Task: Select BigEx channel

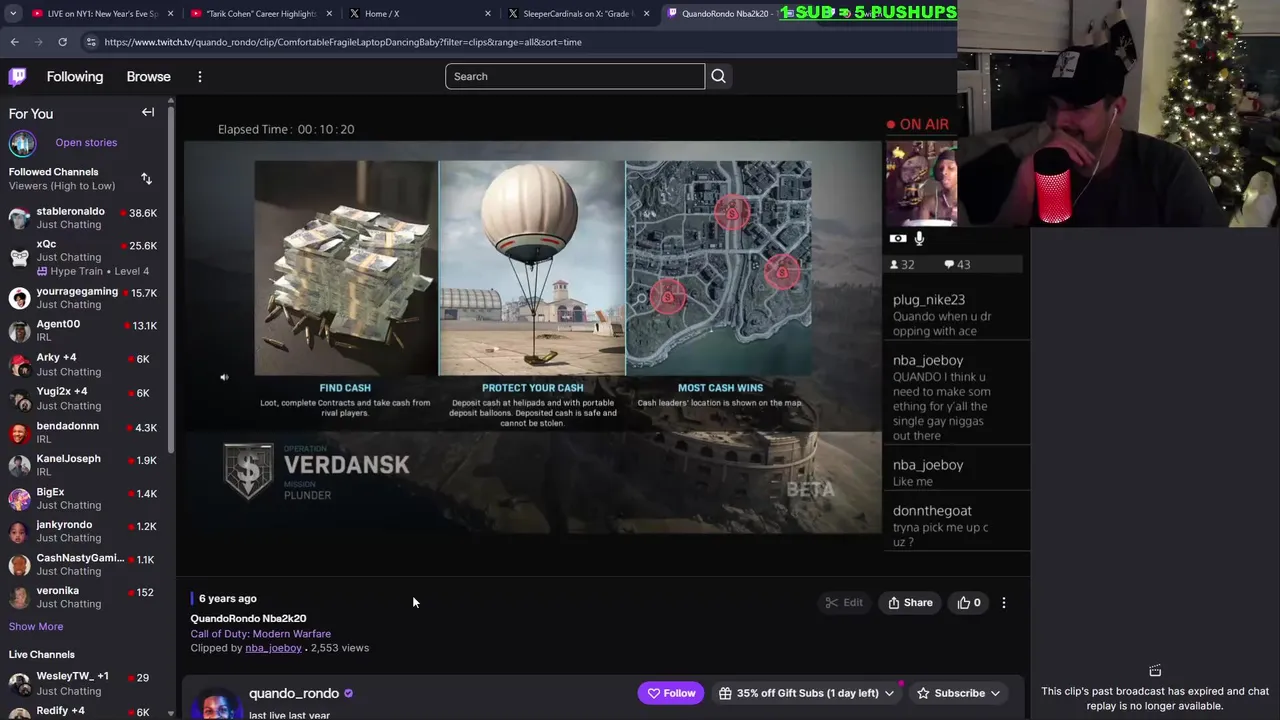Action: click(87, 498)
